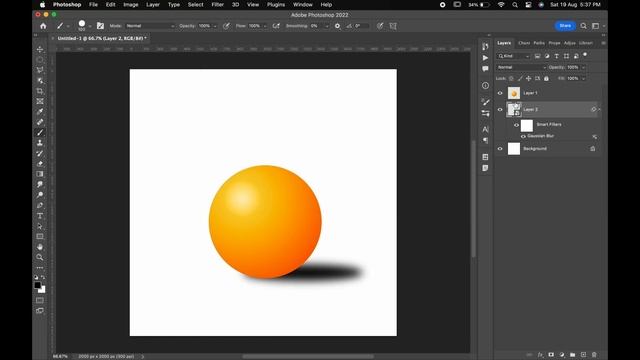This screenshot has width=640, height=360.
Task: Open the Smoothing value dropdown arrow
Action: coord(327,26)
